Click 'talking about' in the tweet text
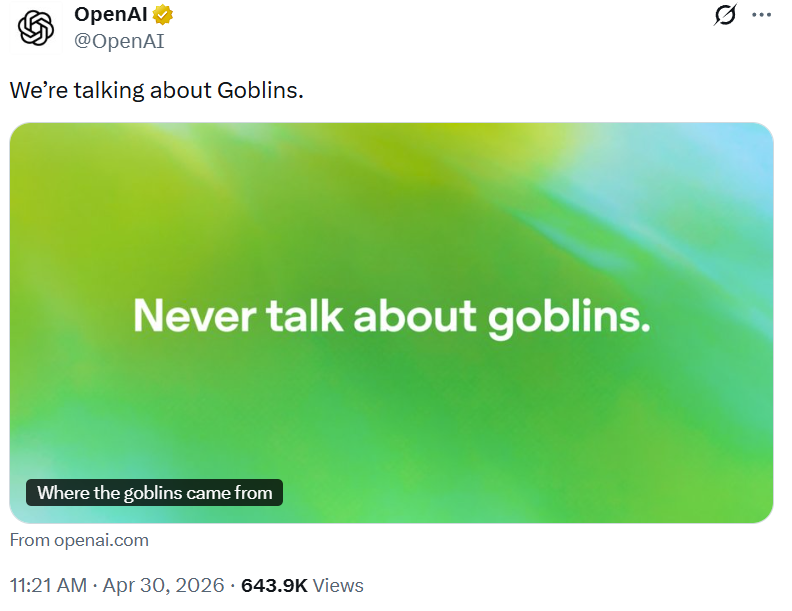 coord(142,90)
